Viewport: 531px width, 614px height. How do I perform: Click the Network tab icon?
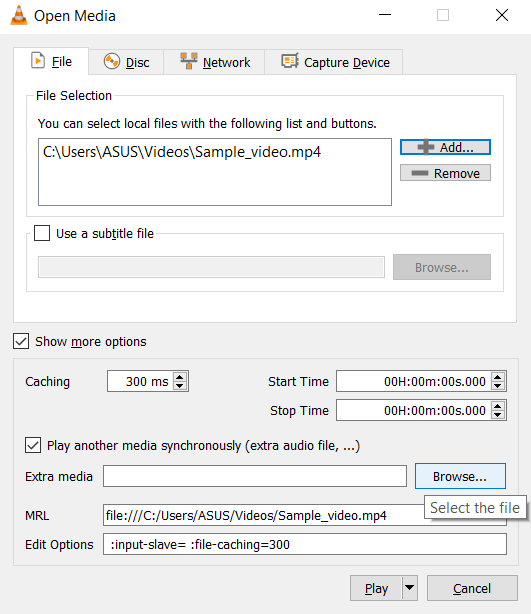point(189,61)
